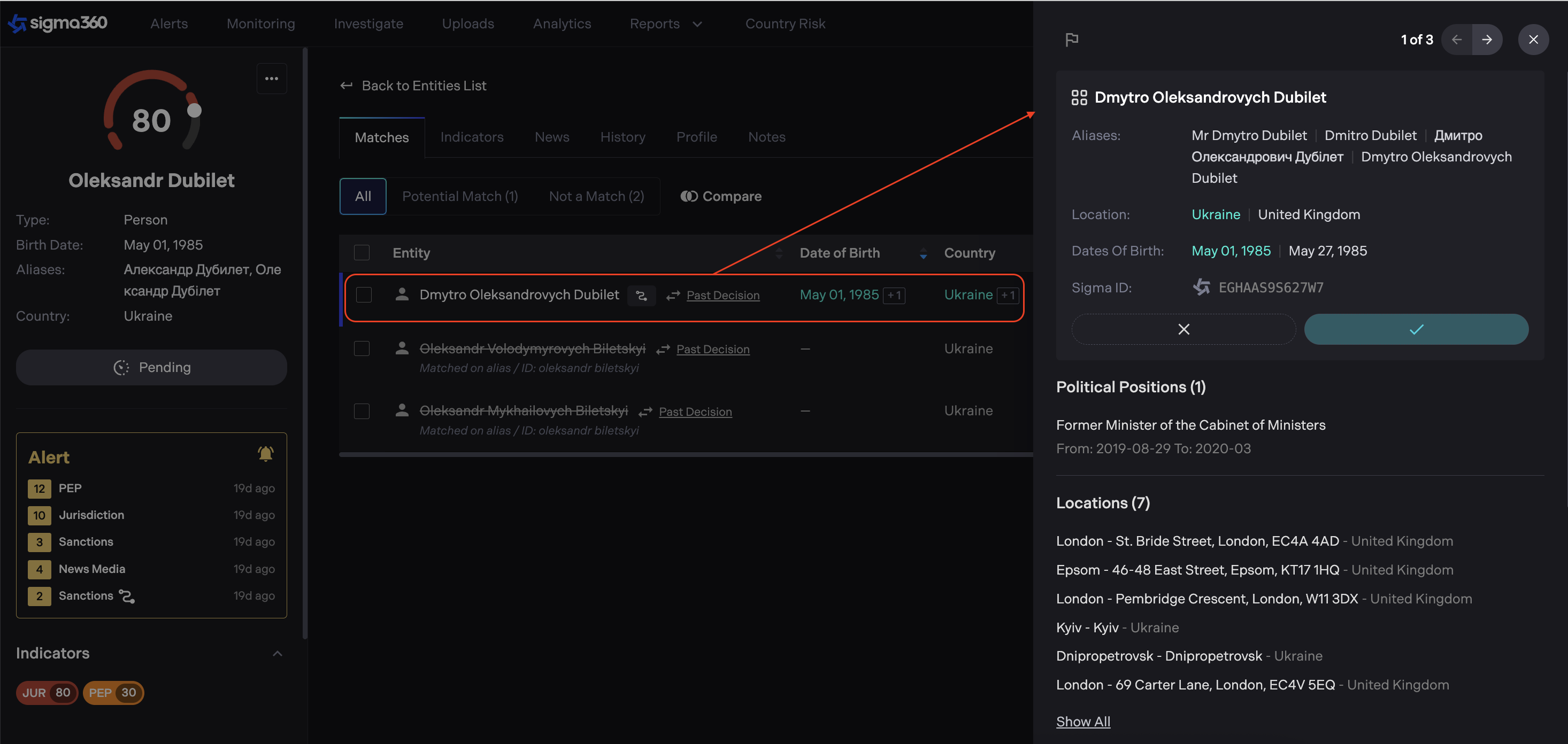Open the Reports dropdown menu
Screen dimensions: 1568x744
pos(666,24)
